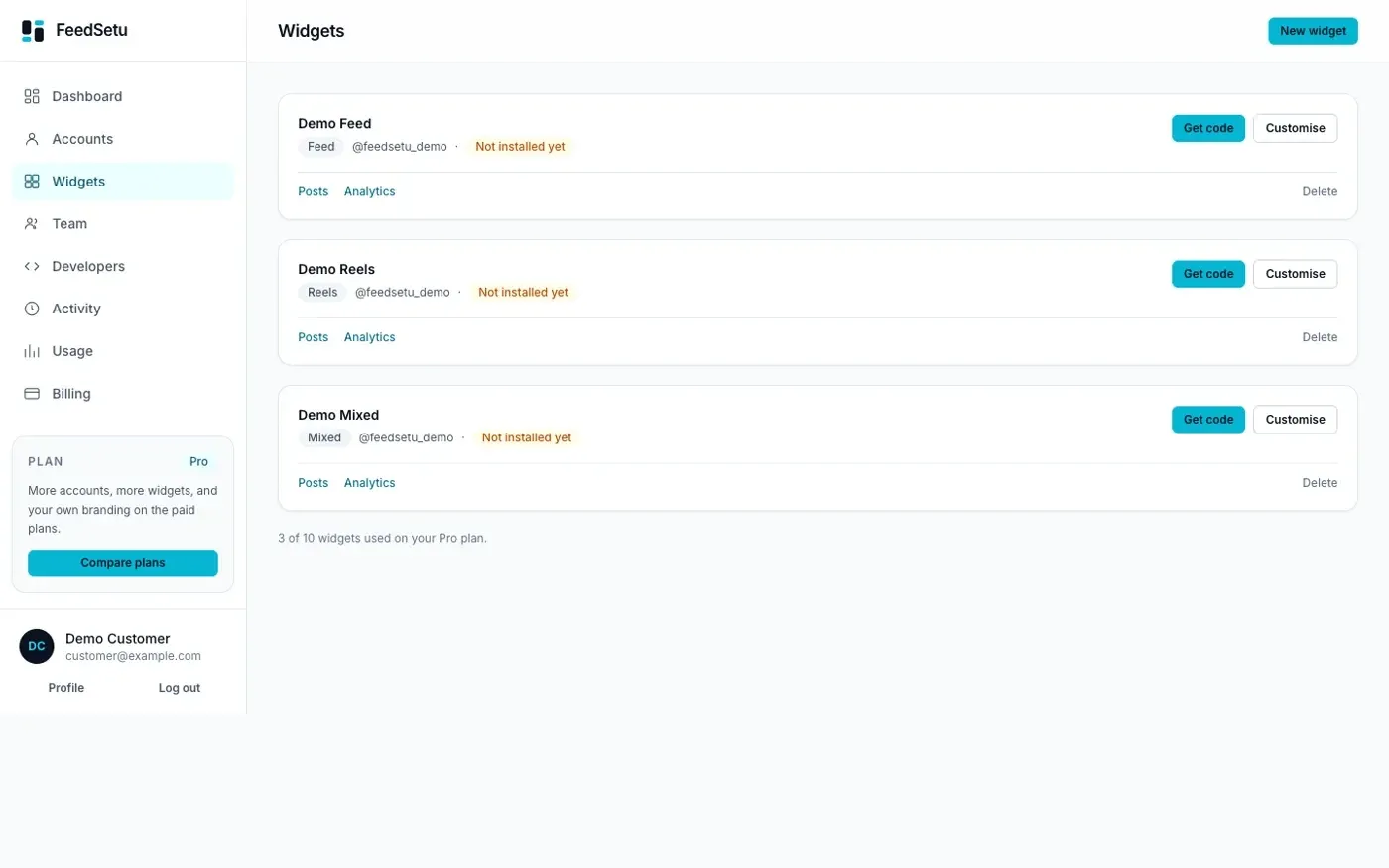1389x868 pixels.
Task: Open Posts for Demo Feed
Action: [313, 191]
